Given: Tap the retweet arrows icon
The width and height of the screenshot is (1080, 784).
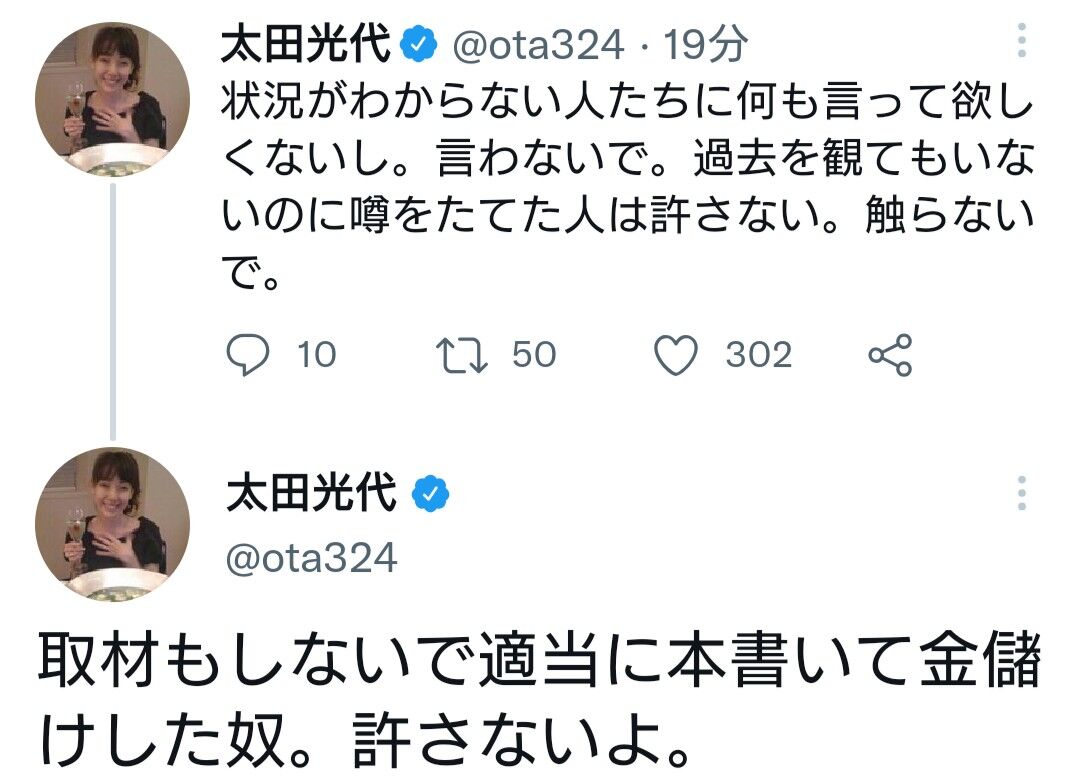Looking at the screenshot, I should click(x=463, y=356).
